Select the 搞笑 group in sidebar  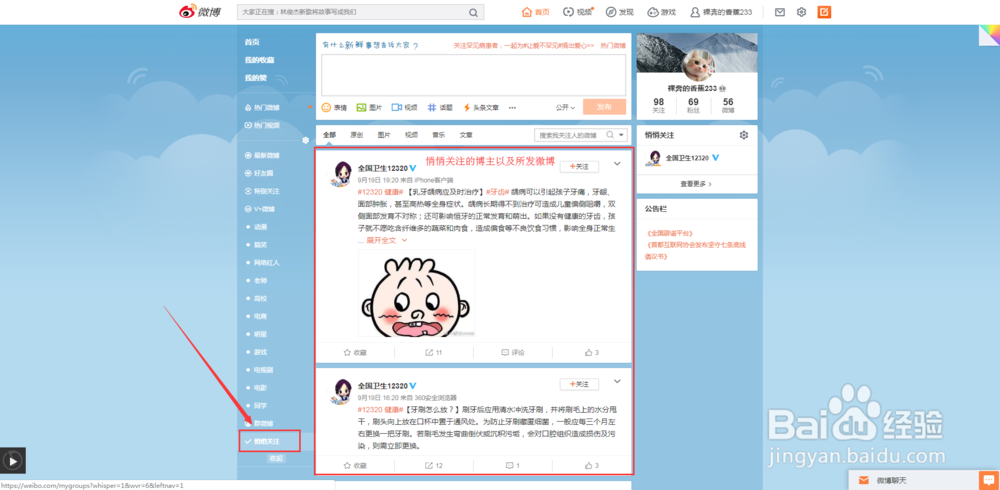point(261,244)
